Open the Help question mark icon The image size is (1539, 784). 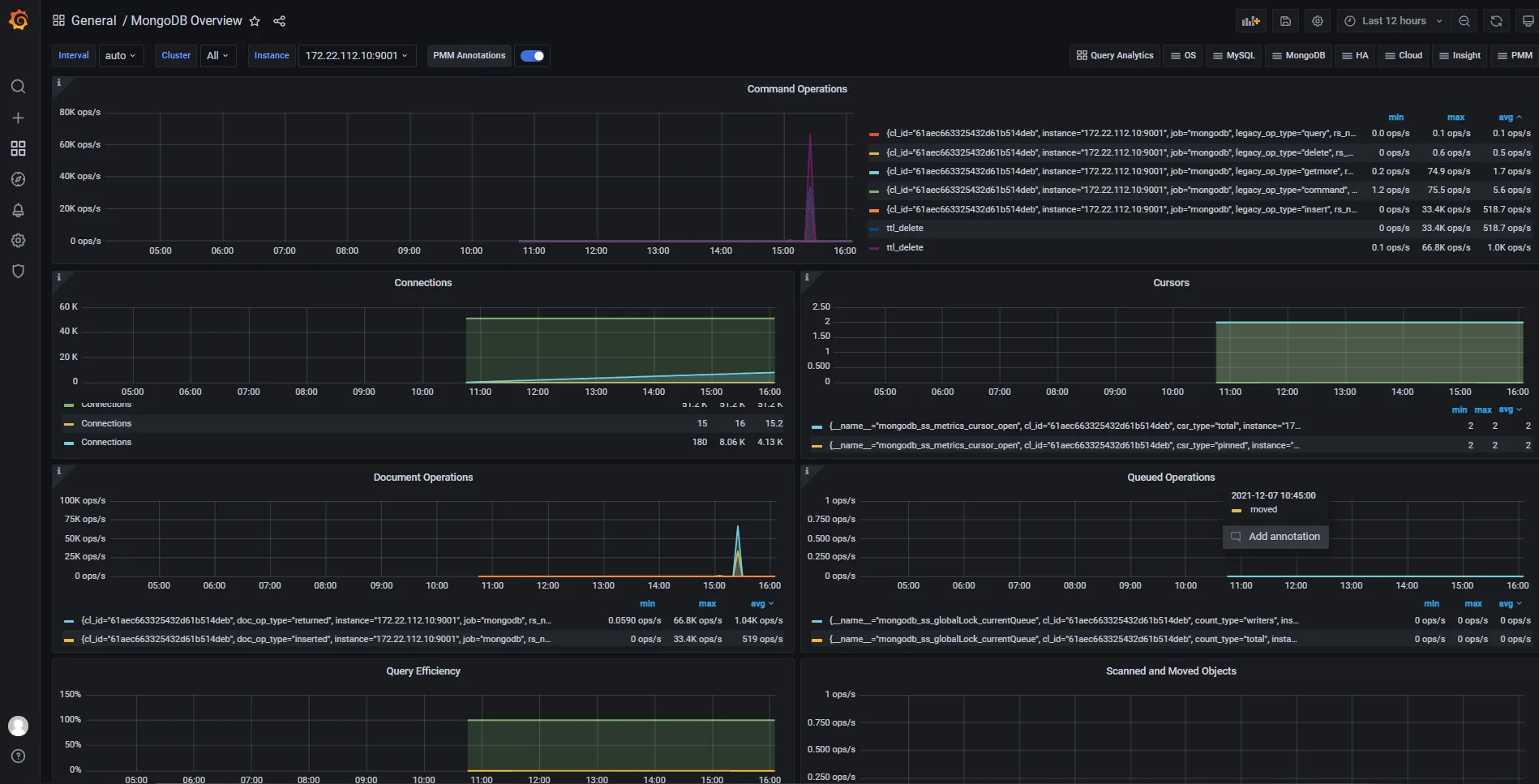[x=18, y=756]
